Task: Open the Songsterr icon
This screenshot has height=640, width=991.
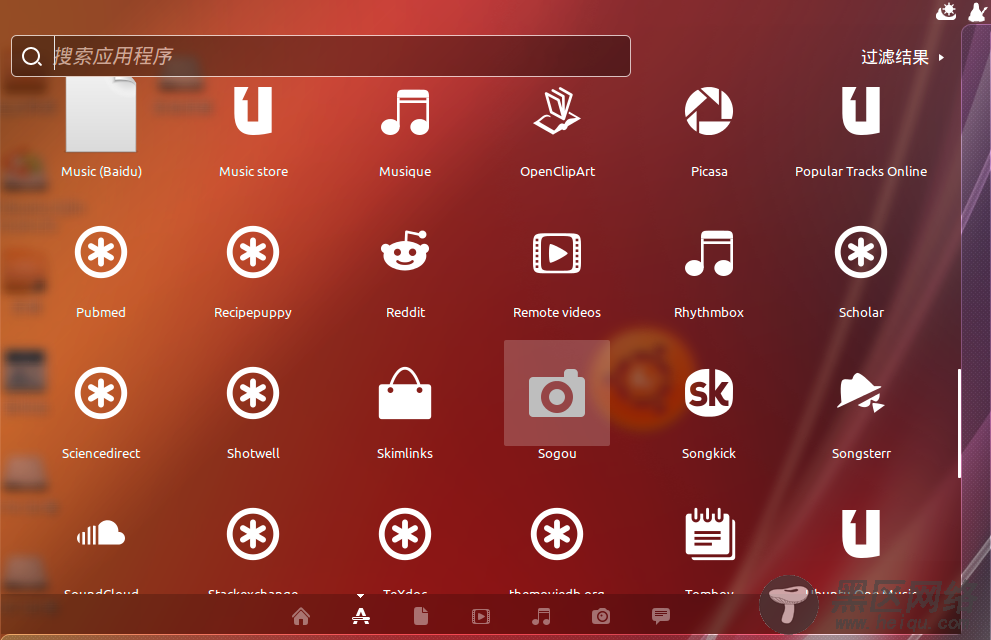Action: [x=861, y=393]
